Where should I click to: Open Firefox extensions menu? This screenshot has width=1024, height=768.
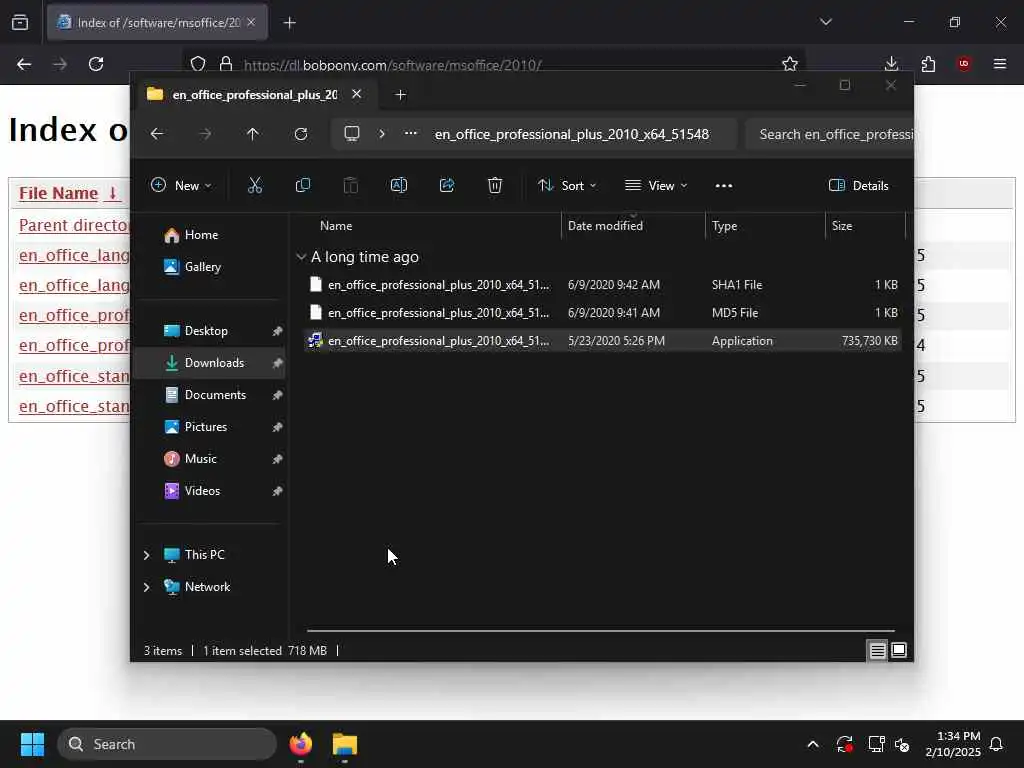(928, 64)
